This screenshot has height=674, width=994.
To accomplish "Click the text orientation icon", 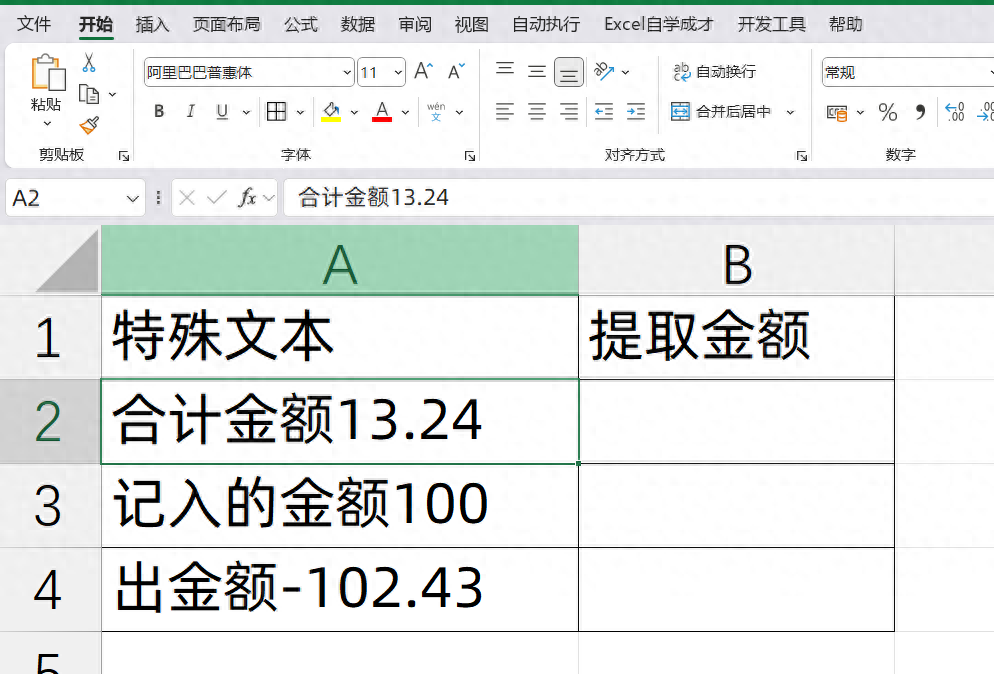I will tap(604, 71).
